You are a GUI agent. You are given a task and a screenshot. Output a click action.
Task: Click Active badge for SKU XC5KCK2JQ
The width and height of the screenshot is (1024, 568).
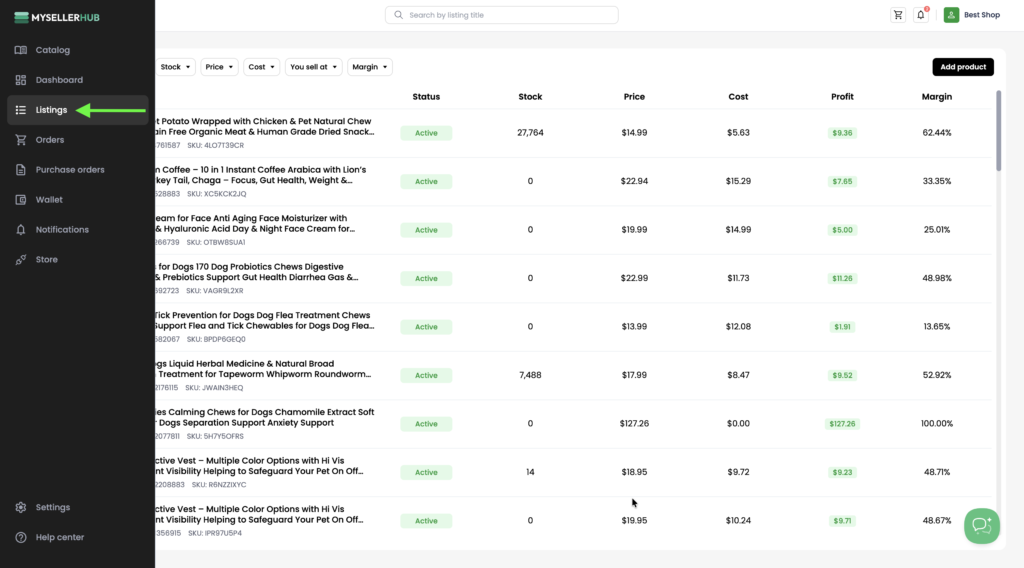(x=426, y=181)
